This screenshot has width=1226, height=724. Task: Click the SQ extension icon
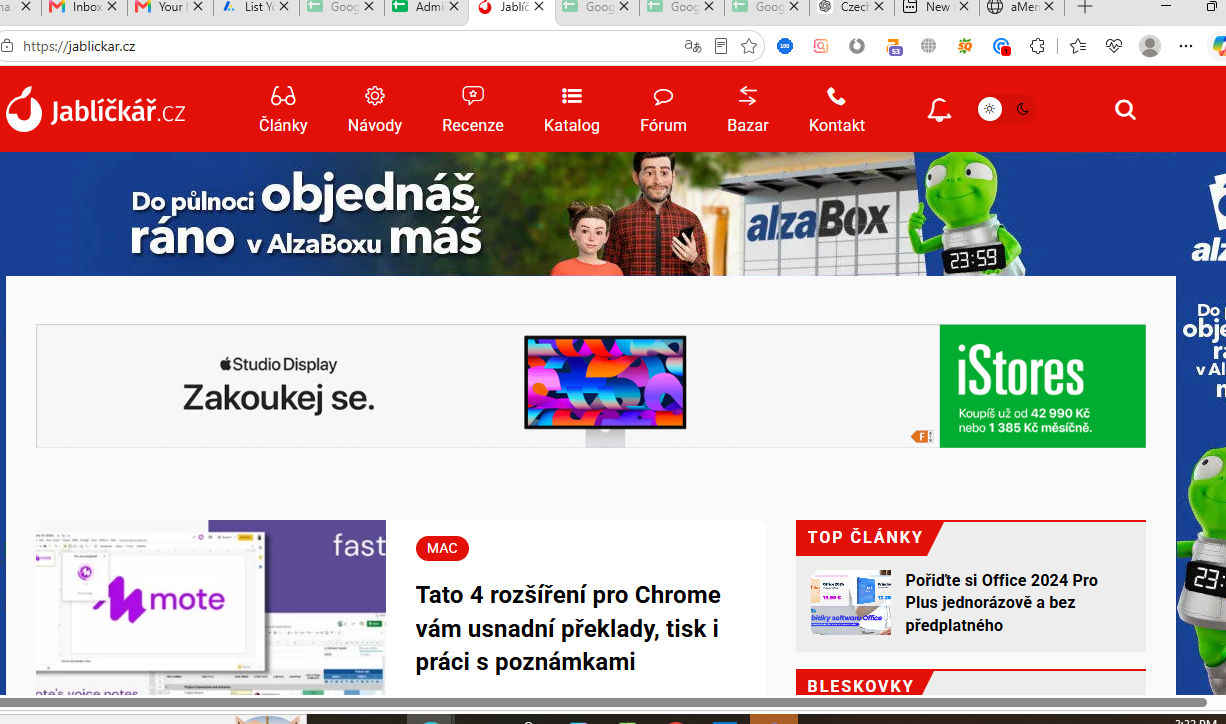click(x=965, y=46)
